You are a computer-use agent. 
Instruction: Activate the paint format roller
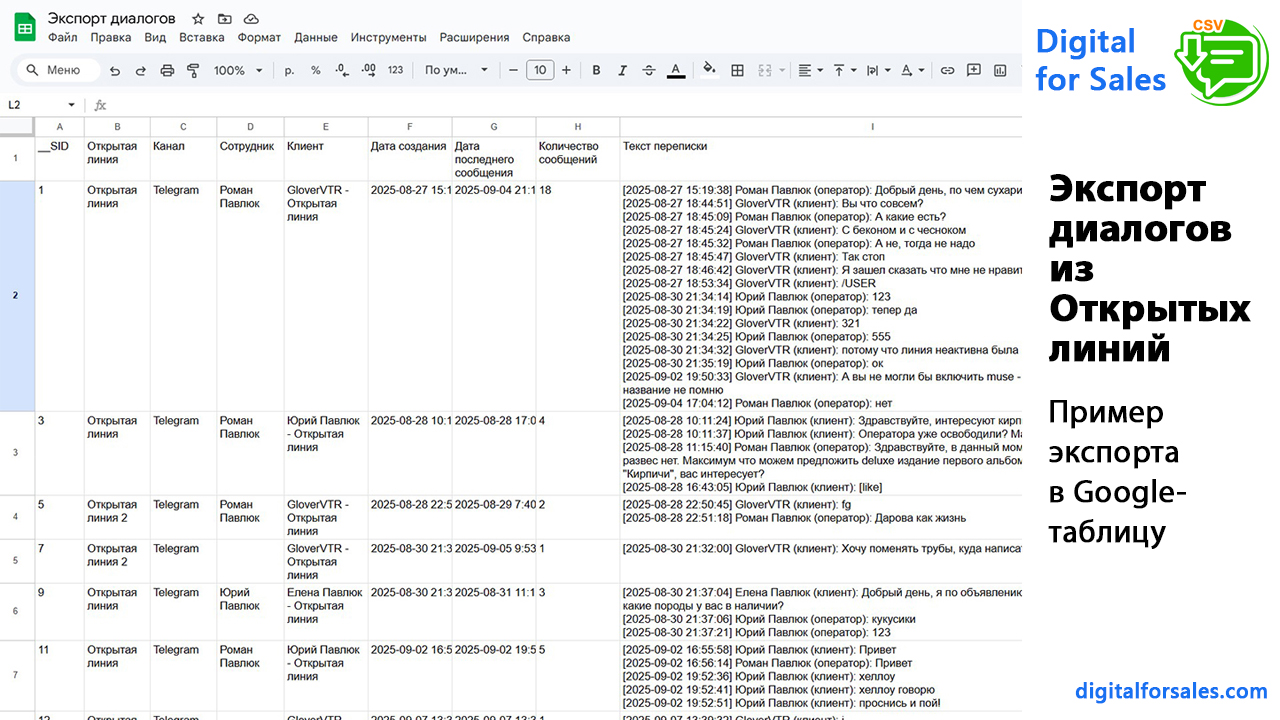[x=193, y=71]
